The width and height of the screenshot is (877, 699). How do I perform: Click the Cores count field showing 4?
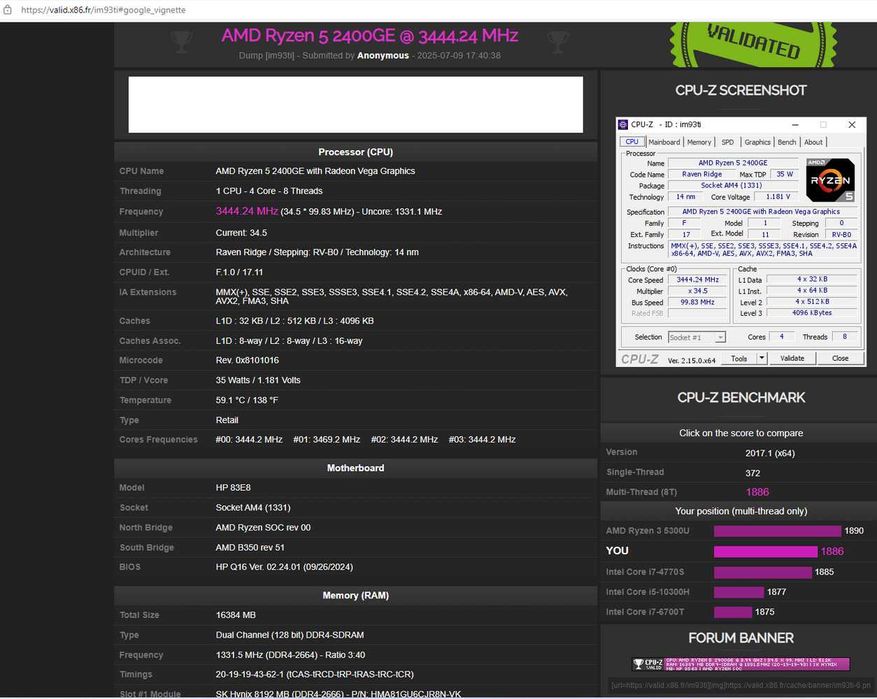pyautogui.click(x=781, y=337)
